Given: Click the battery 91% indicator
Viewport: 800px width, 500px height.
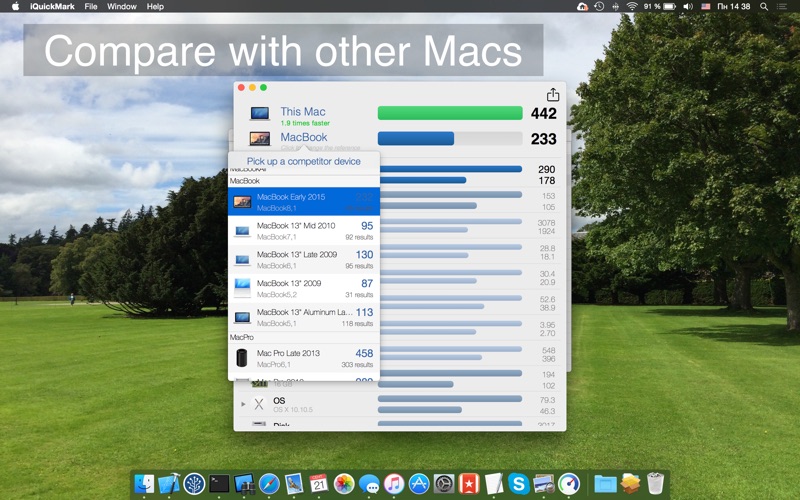Looking at the screenshot, I should [x=660, y=7].
